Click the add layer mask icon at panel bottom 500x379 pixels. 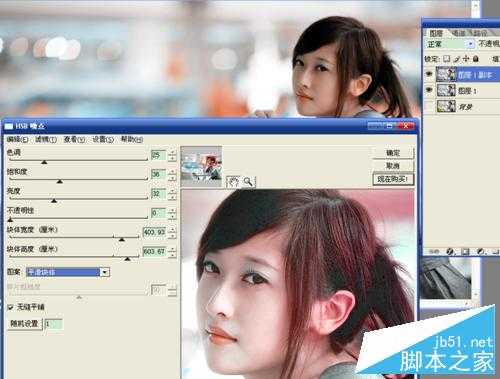click(x=466, y=251)
